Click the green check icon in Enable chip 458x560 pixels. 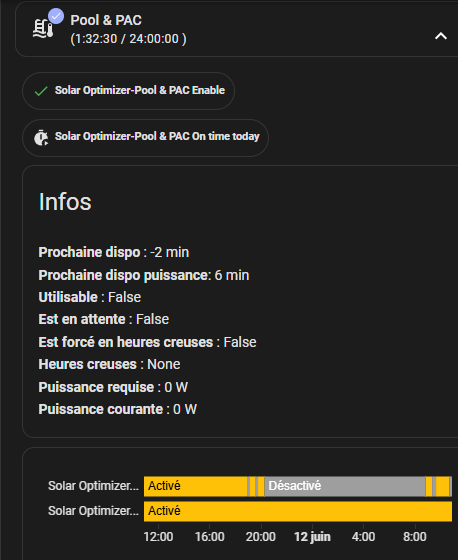pyautogui.click(x=41, y=91)
